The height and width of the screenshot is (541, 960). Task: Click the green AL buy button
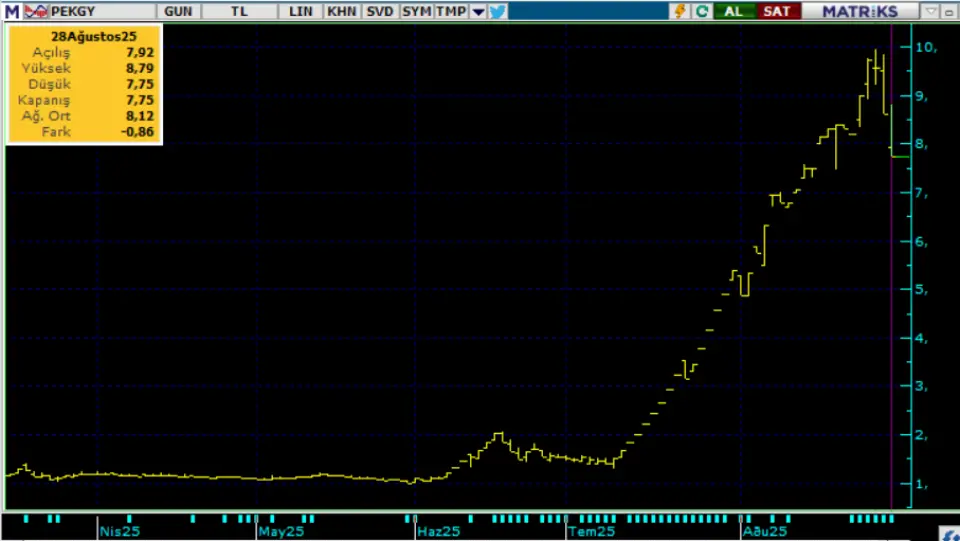(x=734, y=11)
